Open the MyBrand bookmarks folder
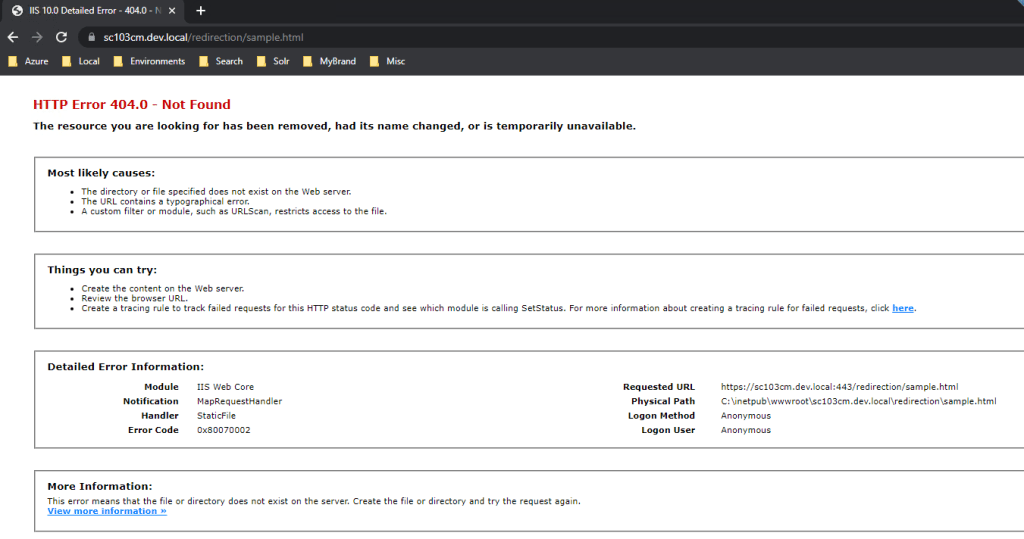This screenshot has width=1024, height=539. [x=329, y=61]
